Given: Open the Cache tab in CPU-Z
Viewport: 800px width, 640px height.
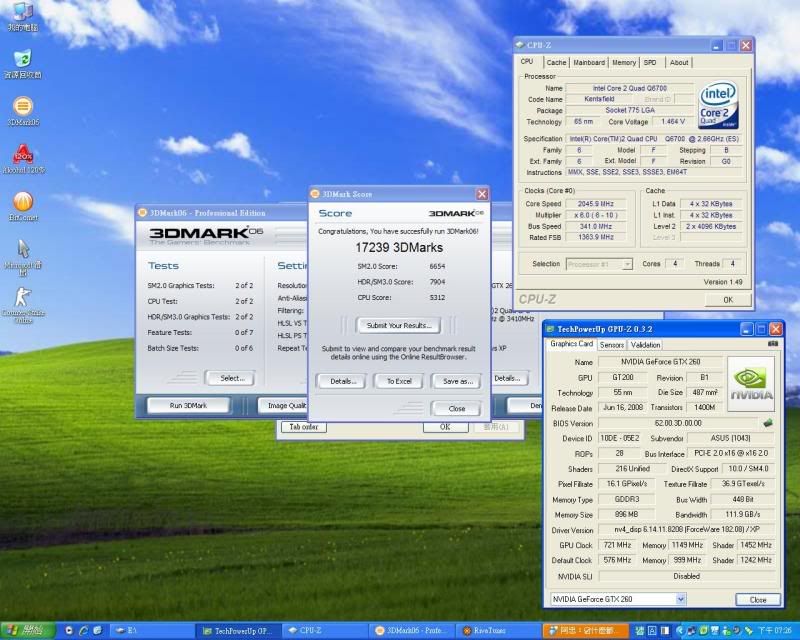Looking at the screenshot, I should point(556,62).
